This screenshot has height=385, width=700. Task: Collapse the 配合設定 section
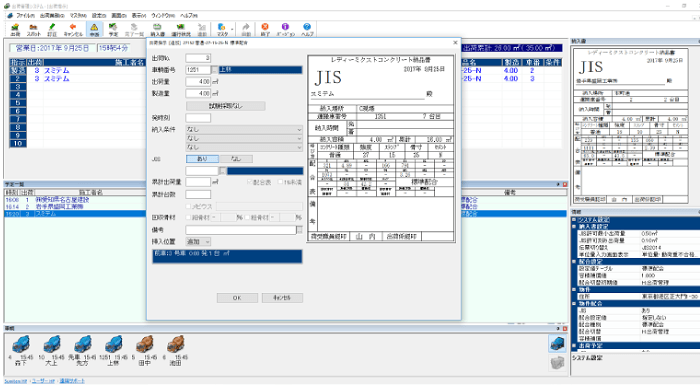[x=575, y=262]
